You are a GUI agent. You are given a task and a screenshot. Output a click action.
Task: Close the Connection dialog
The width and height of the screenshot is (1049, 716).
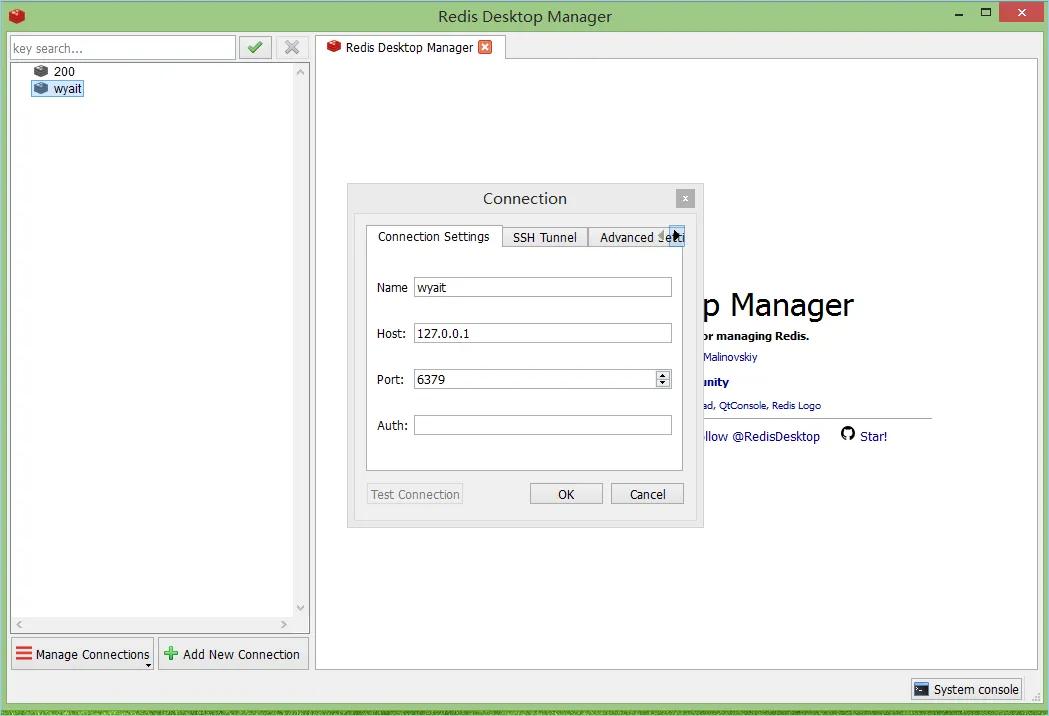(685, 198)
